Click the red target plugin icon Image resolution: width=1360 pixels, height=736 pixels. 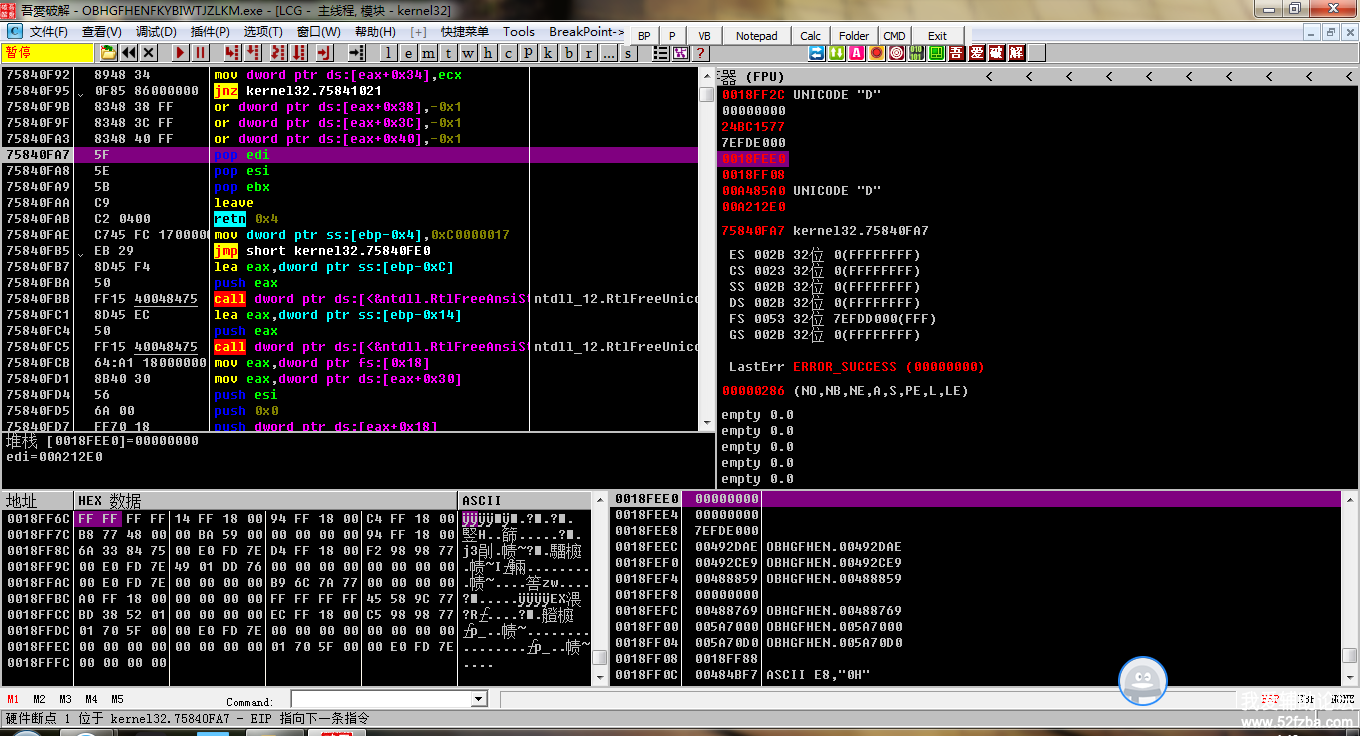click(896, 53)
